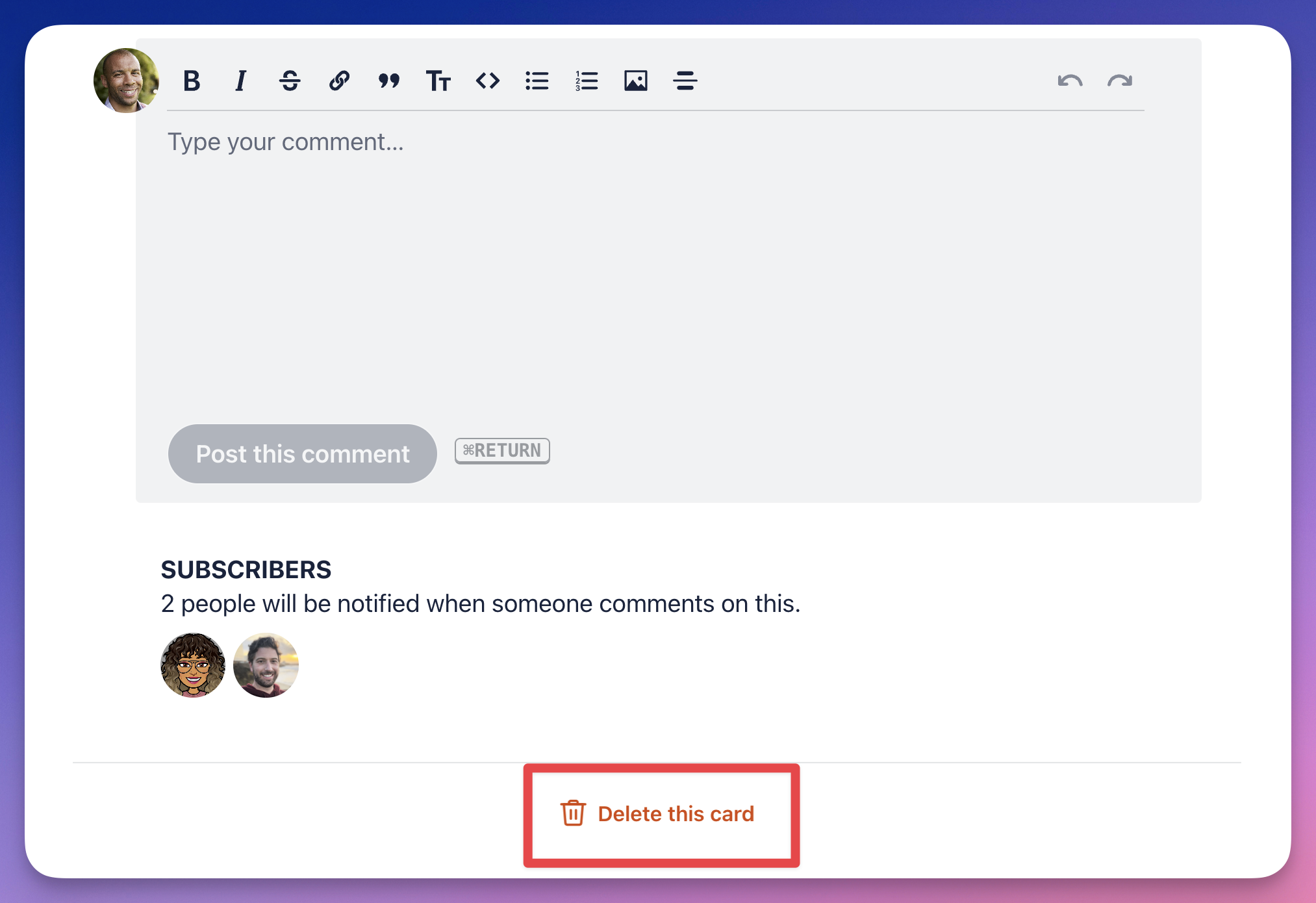This screenshot has height=903, width=1316.
Task: Center align the text
Action: click(x=685, y=81)
